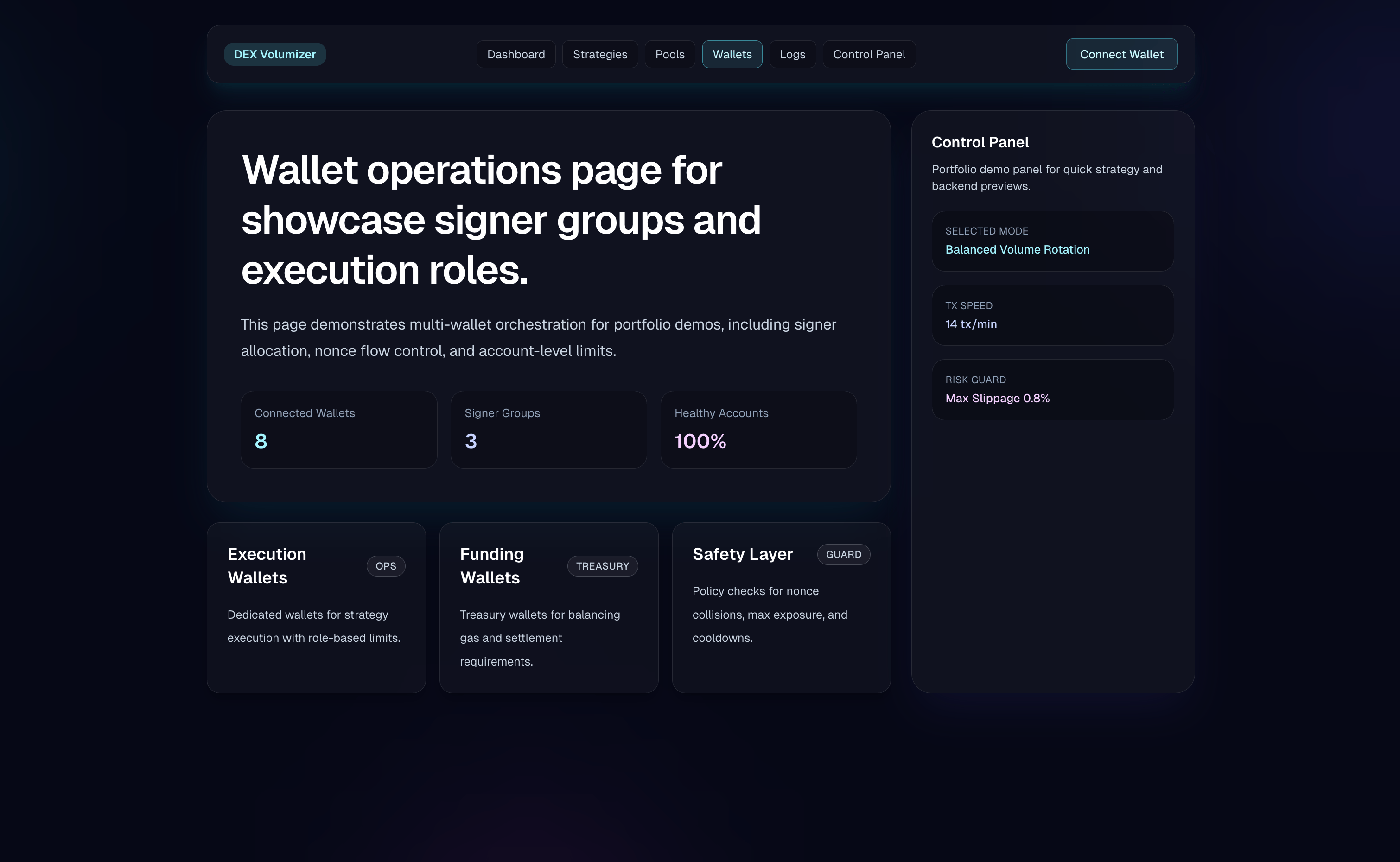This screenshot has width=1400, height=862.
Task: Click the DEX Volumizer logo badge
Action: [x=274, y=54]
